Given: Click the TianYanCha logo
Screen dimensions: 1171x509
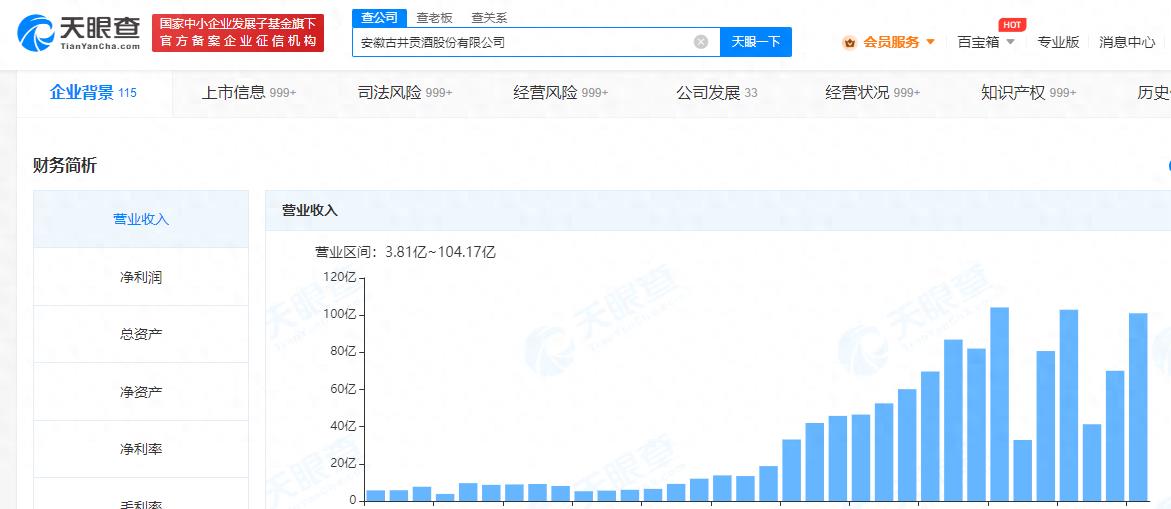Looking at the screenshot, I should coord(78,33).
